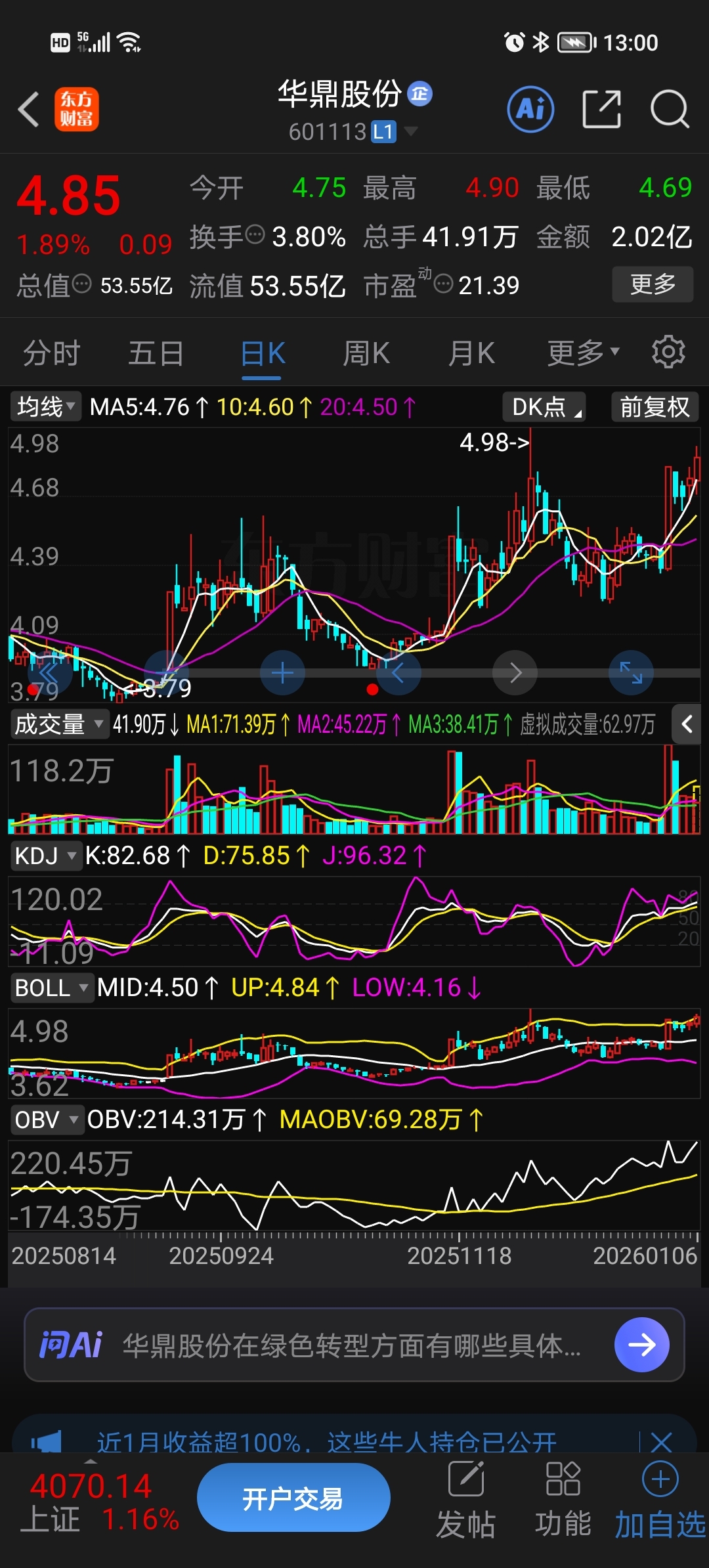Open stock code dropdown triangle

[x=410, y=131]
